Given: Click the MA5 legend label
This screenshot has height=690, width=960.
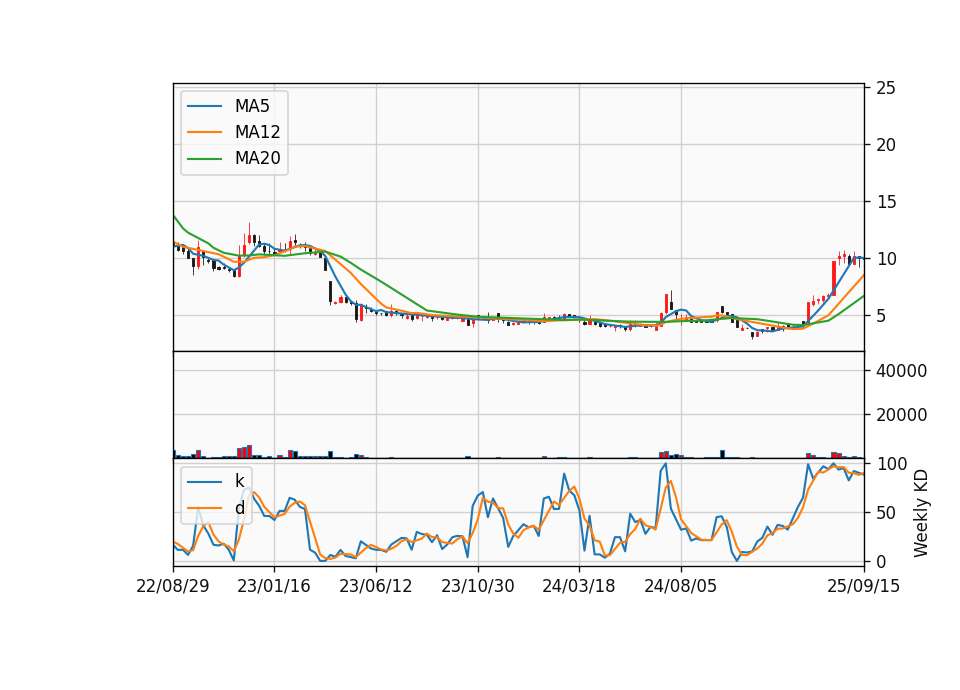Looking at the screenshot, I should (x=252, y=106).
